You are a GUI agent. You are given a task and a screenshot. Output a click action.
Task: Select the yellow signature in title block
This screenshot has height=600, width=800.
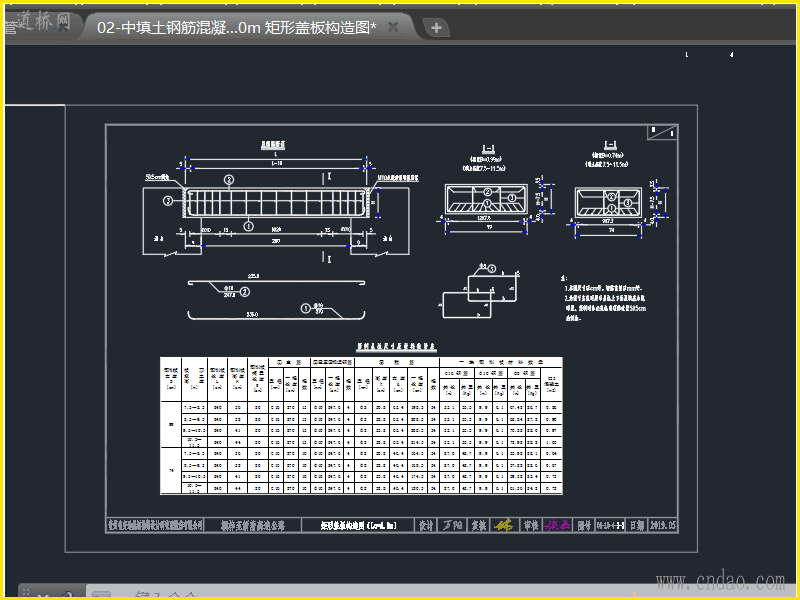(504, 524)
